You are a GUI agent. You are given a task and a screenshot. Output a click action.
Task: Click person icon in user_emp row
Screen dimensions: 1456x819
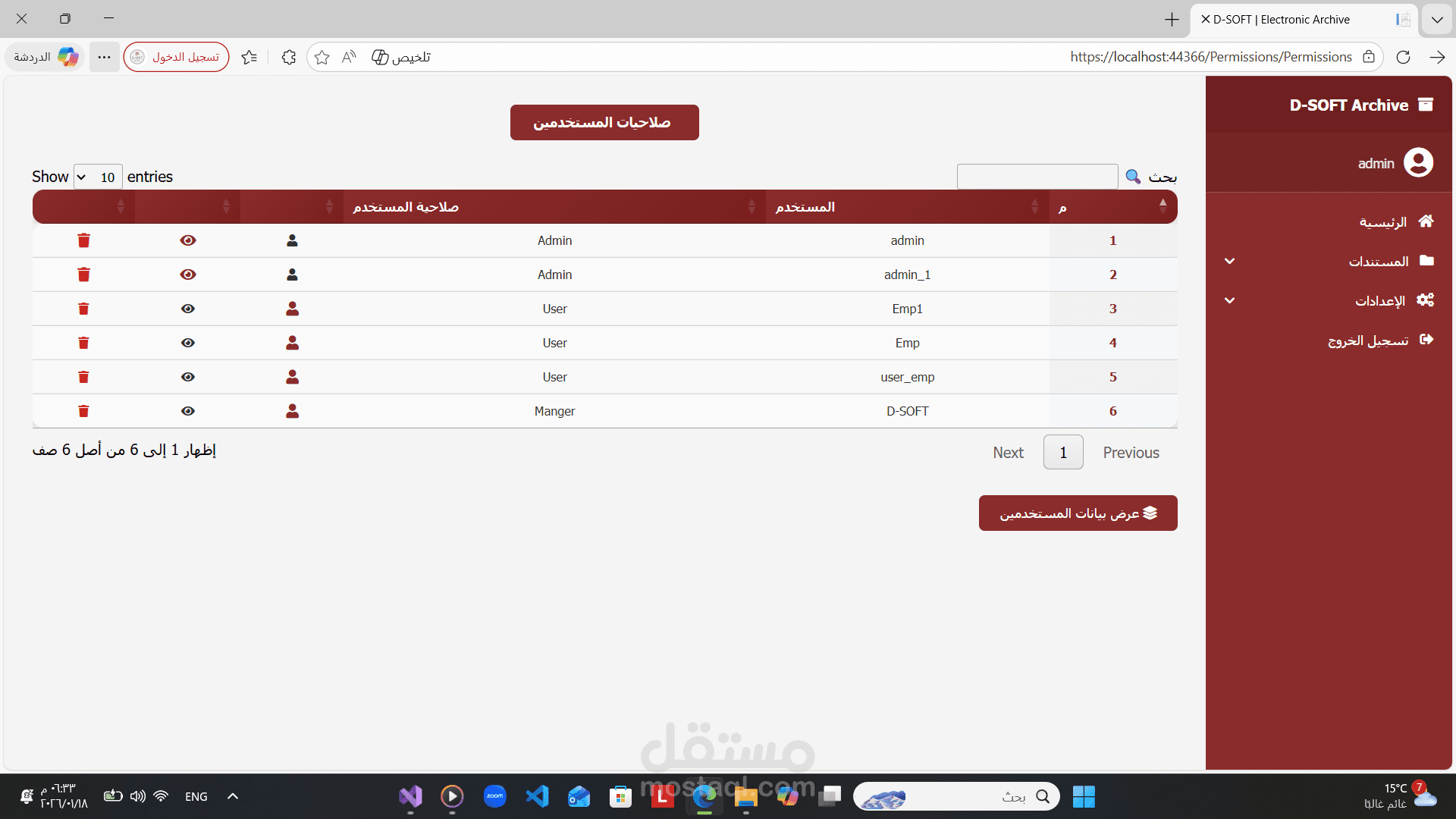(292, 377)
